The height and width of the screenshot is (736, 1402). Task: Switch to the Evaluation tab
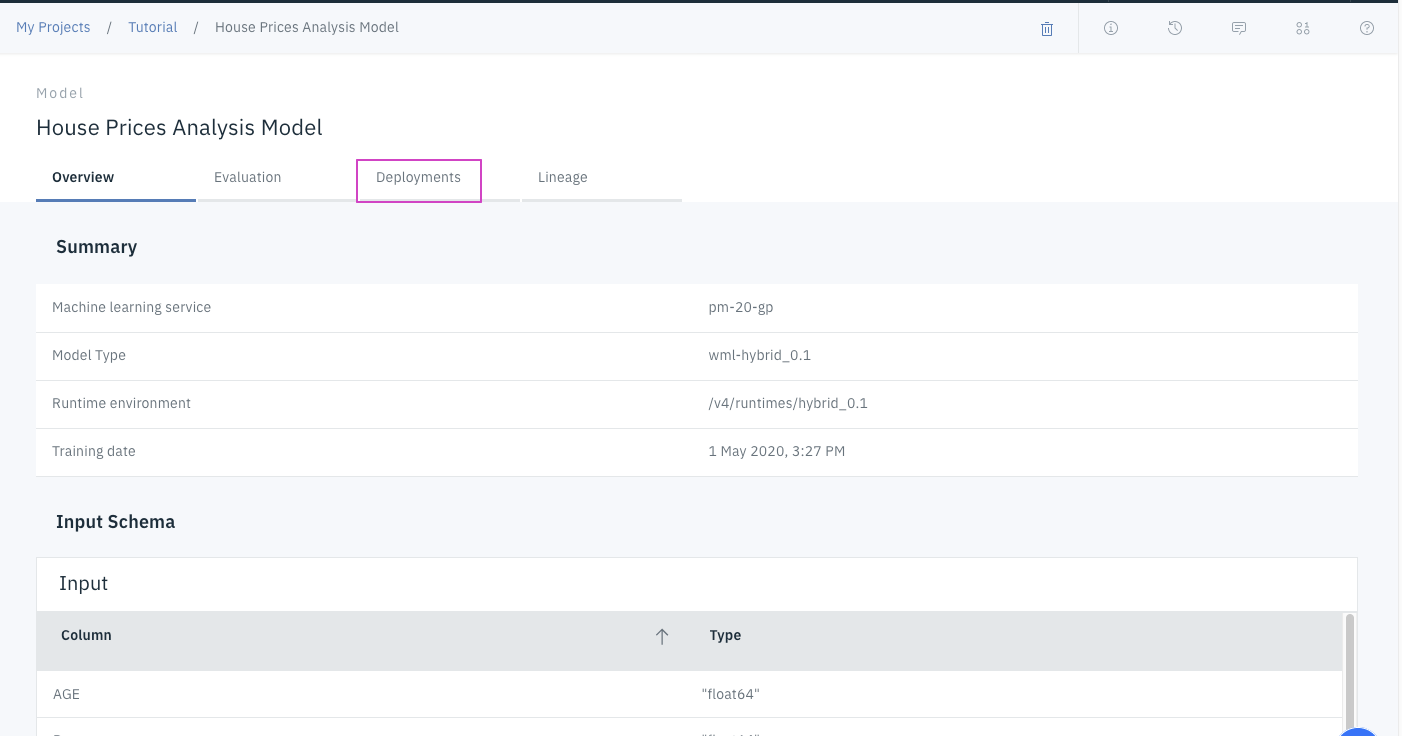(x=277, y=178)
